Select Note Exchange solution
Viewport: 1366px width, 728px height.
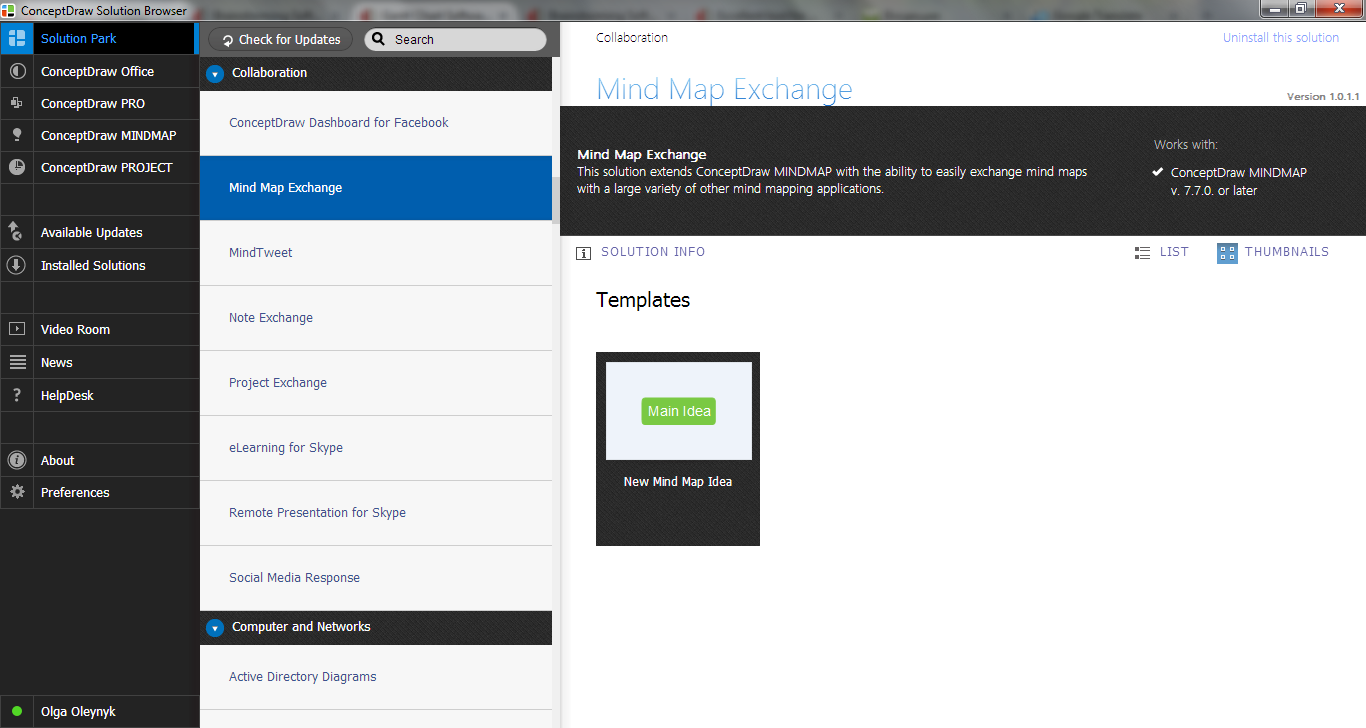(376, 318)
